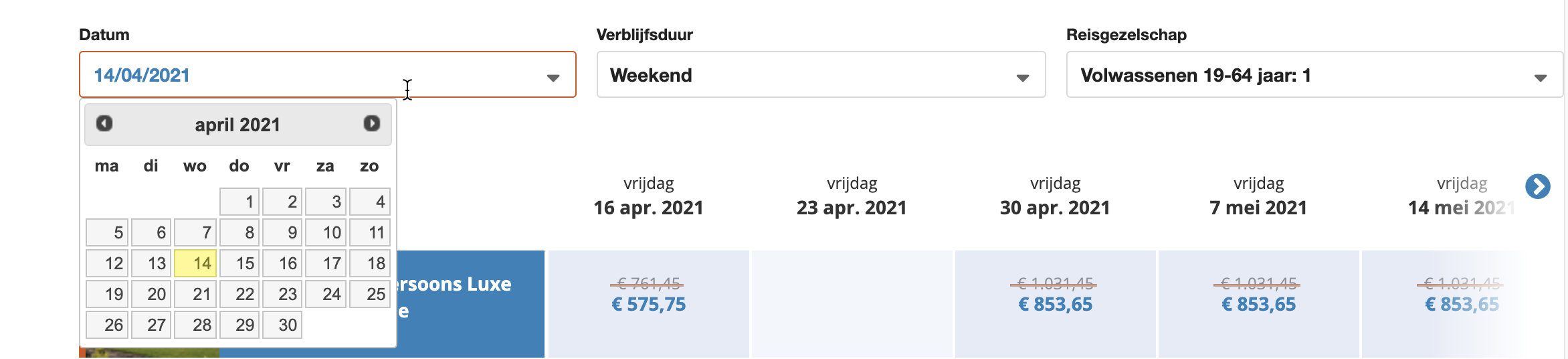The image size is (1568, 359).
Task: Choose day 23 in the calendar
Action: 282,294
